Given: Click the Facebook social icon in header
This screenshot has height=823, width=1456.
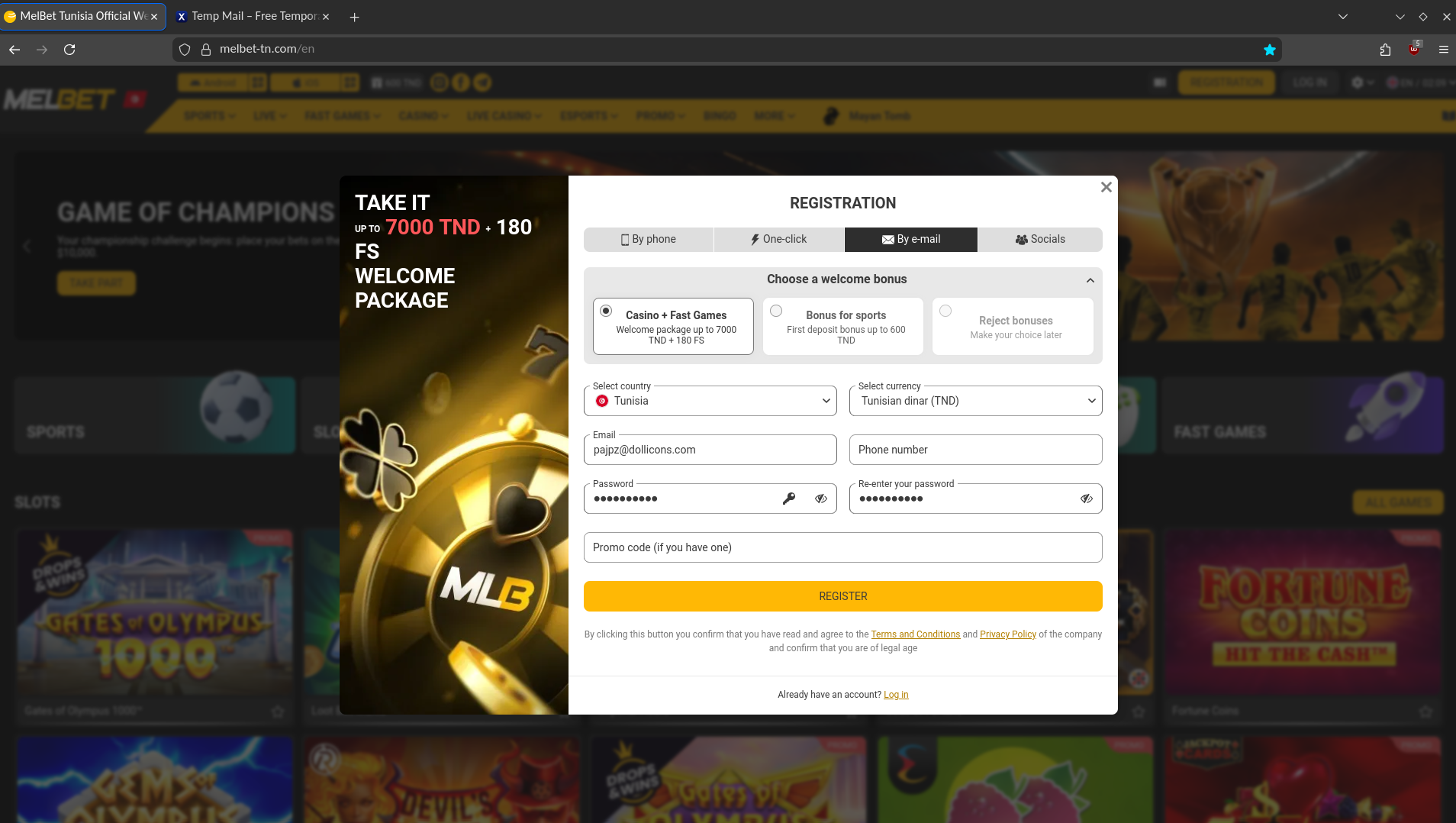Looking at the screenshot, I should pyautogui.click(x=461, y=82).
